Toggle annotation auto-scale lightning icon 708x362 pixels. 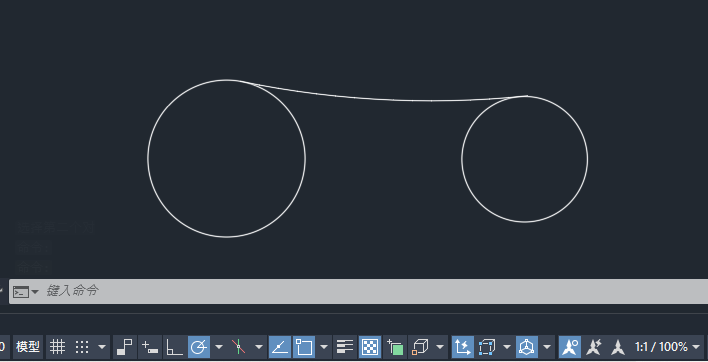[594, 347]
